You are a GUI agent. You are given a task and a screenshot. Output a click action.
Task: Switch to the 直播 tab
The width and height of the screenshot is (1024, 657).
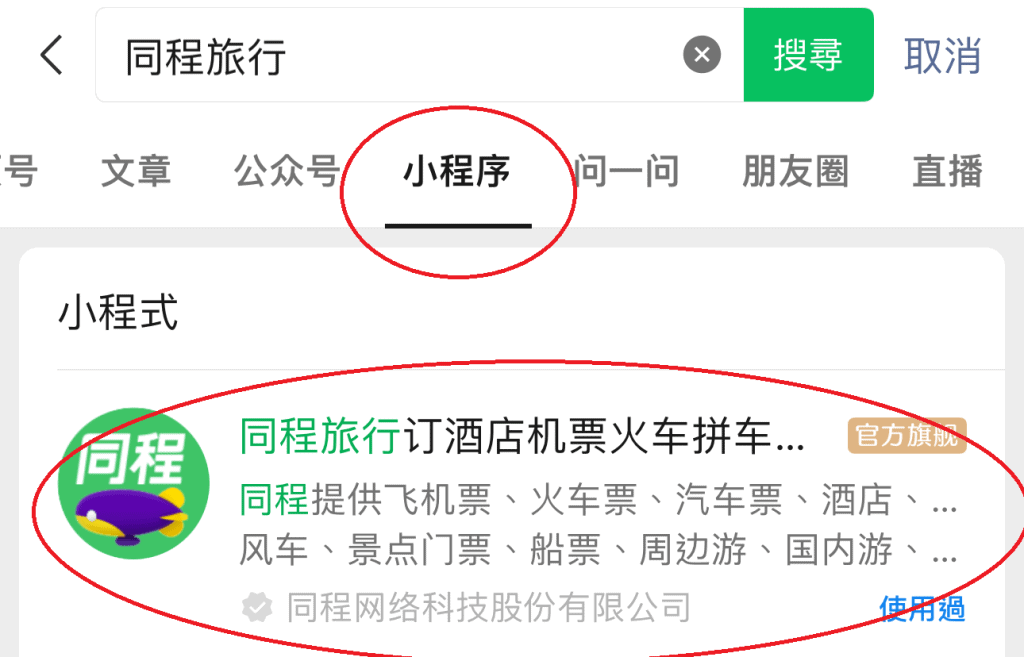coord(948,171)
